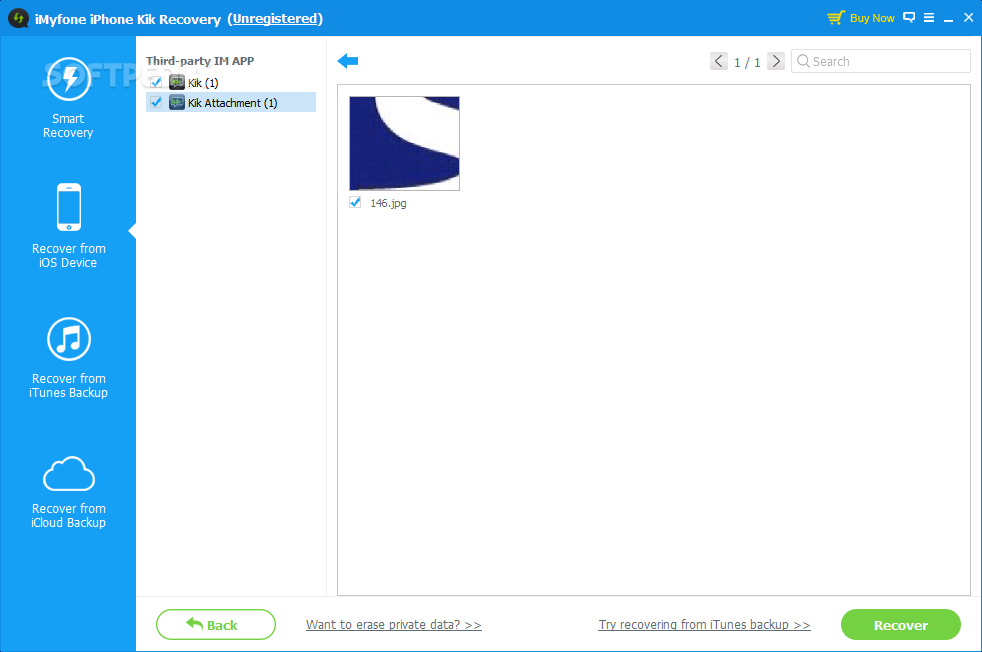Toggle the 146.jpg file checkbox
982x652 pixels.
(355, 202)
